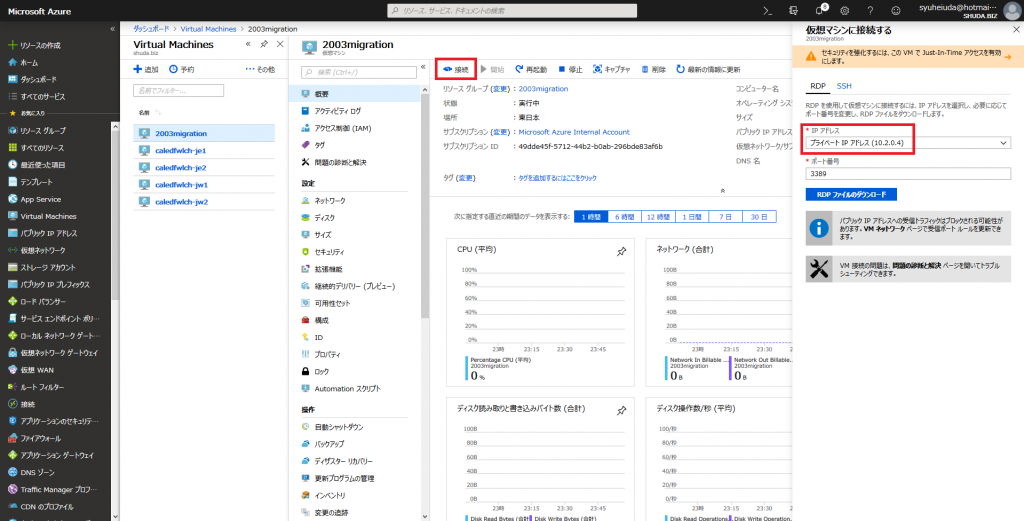Image resolution: width=1024 pixels, height=521 pixels.
Task: Click 予約 button in VM list
Action: (182, 69)
